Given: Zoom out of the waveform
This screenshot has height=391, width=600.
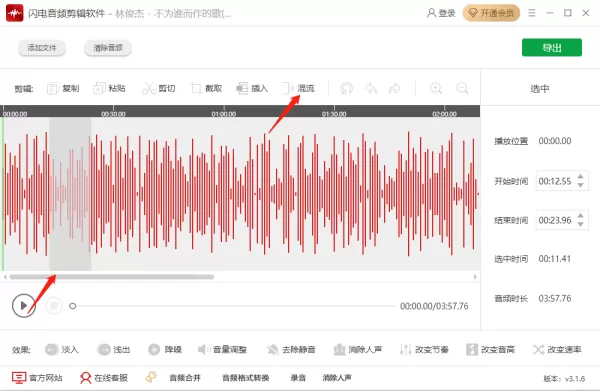Looking at the screenshot, I should [x=462, y=88].
